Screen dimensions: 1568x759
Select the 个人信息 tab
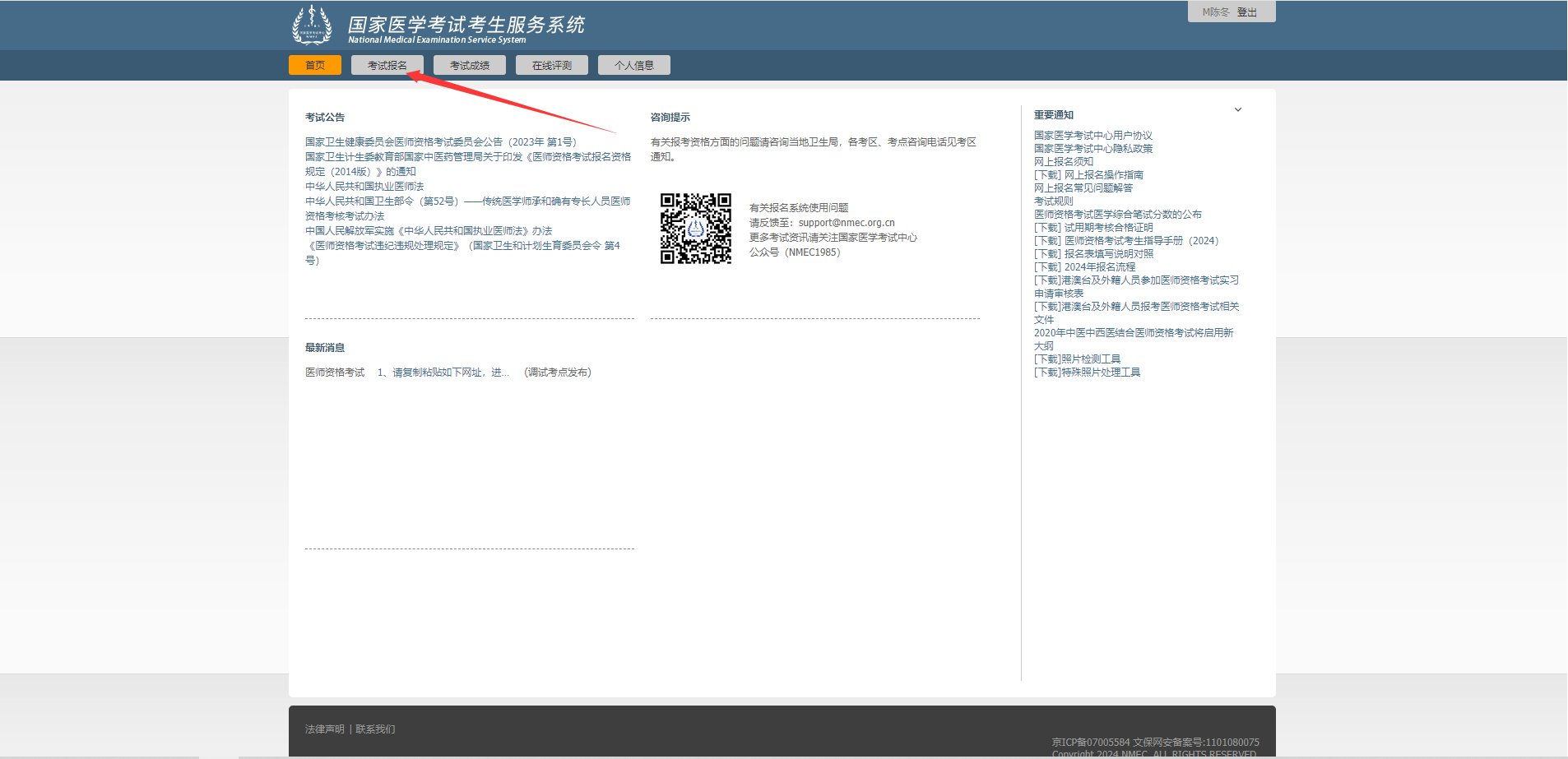coord(633,66)
